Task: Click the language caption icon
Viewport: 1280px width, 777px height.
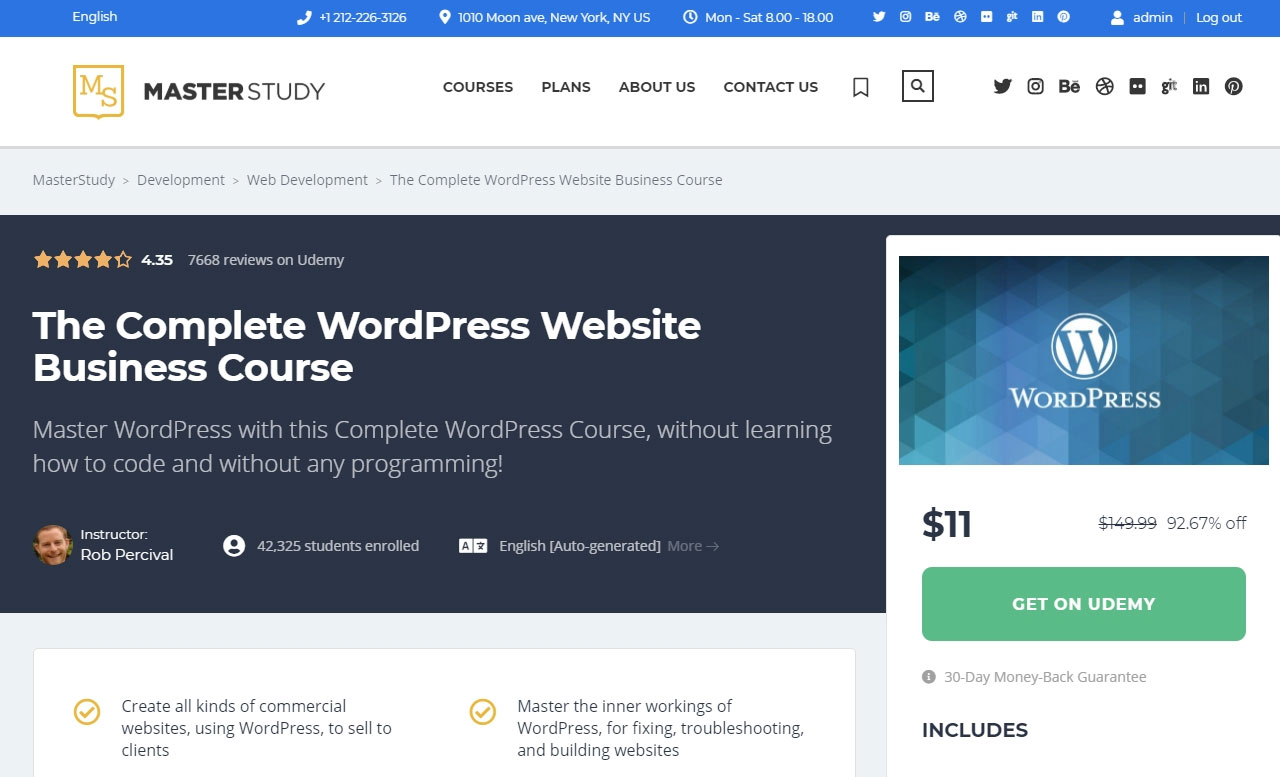Action: click(x=473, y=546)
